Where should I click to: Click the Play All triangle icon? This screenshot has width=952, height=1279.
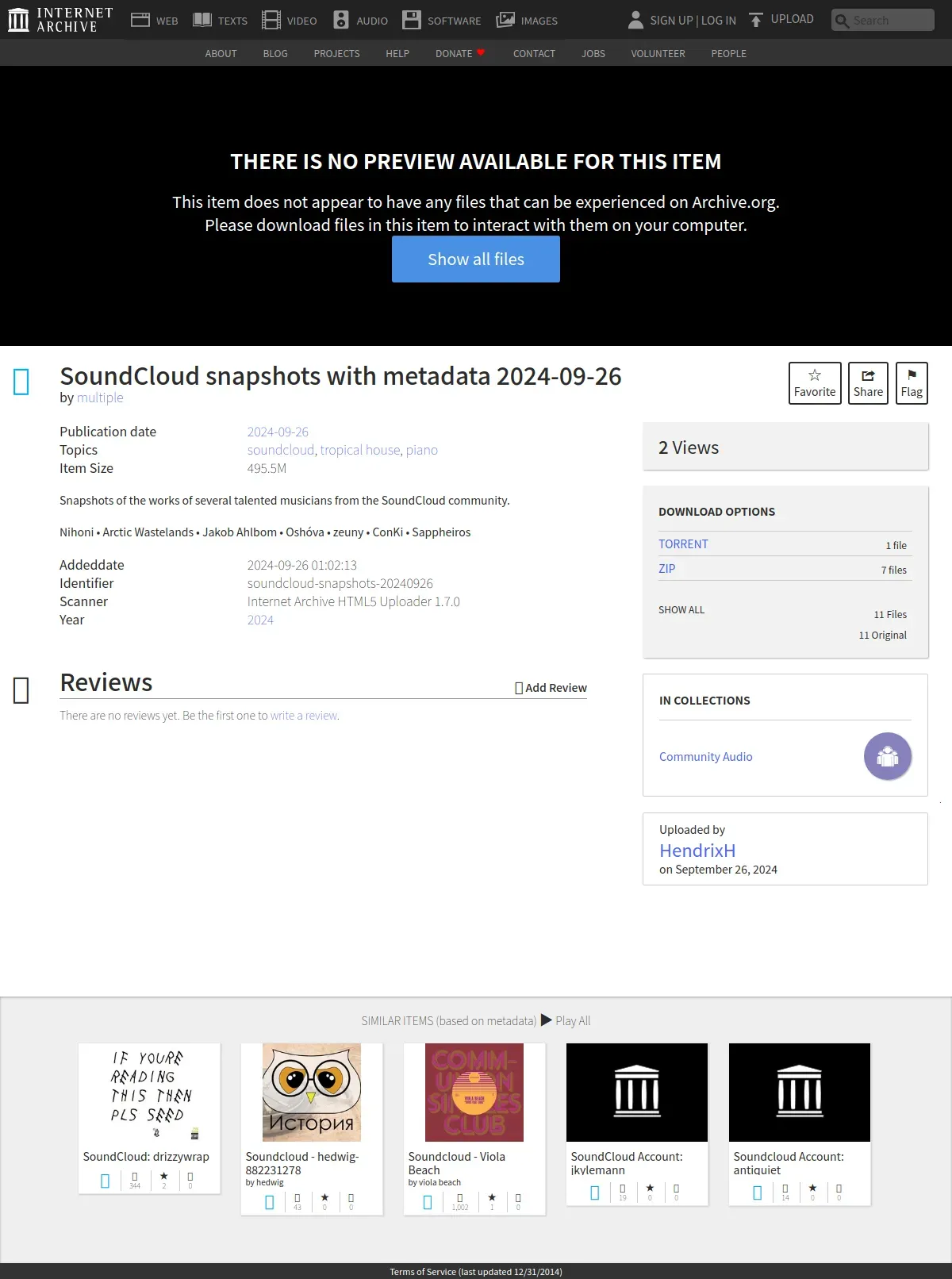pos(547,1020)
